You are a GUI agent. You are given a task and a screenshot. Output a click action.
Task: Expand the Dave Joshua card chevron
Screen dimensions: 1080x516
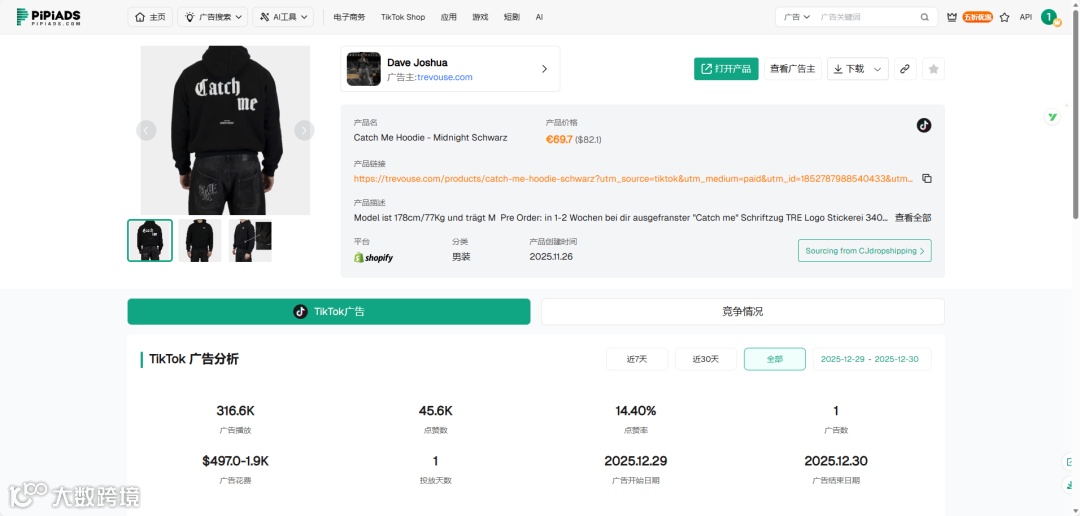click(544, 69)
